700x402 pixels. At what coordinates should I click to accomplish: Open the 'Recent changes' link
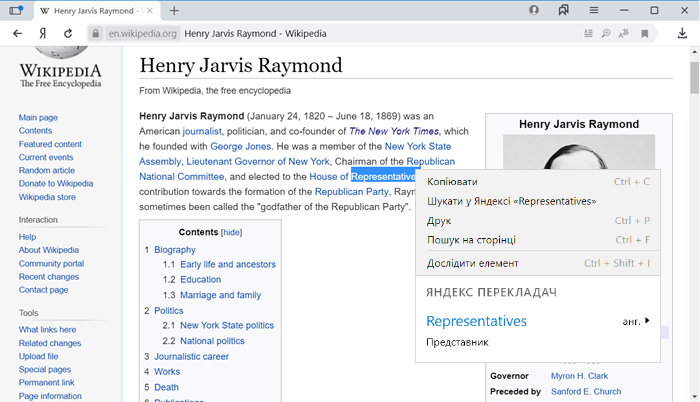(49, 276)
